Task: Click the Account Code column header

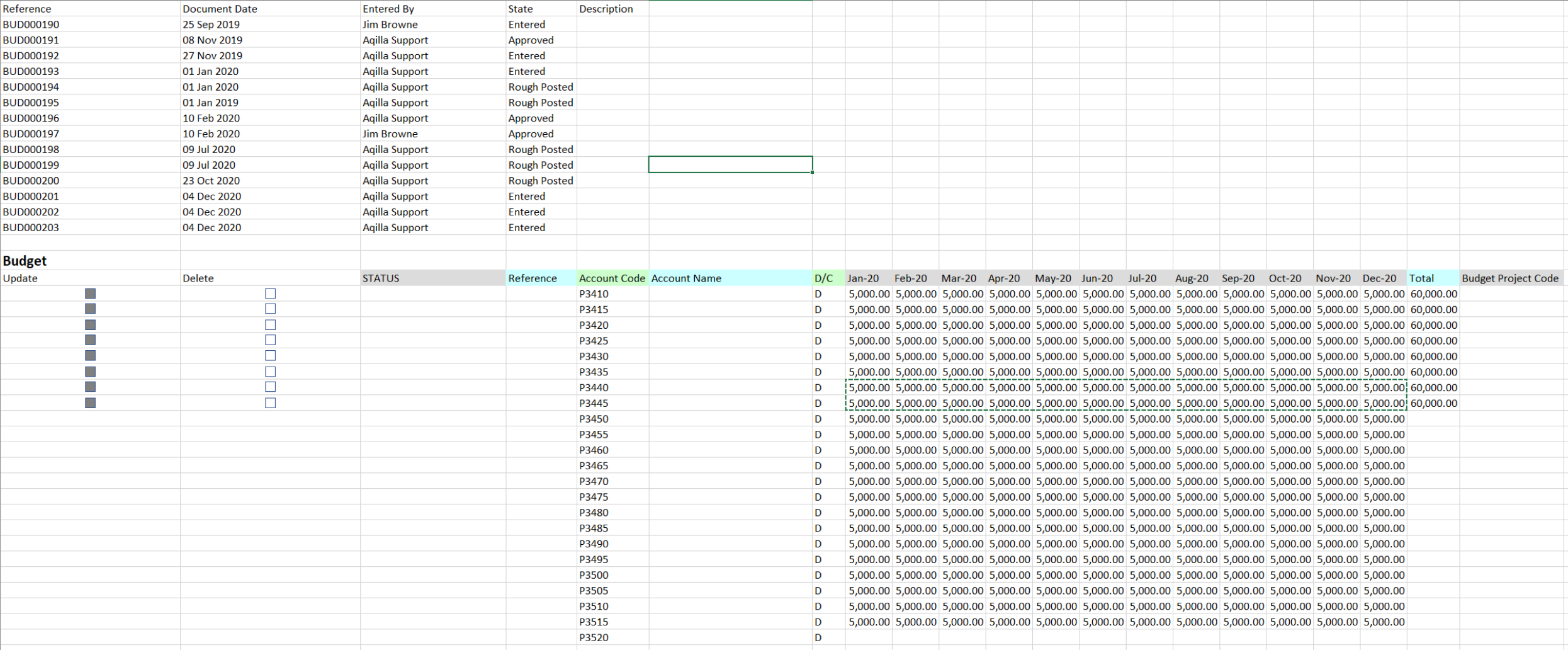Action: (612, 278)
